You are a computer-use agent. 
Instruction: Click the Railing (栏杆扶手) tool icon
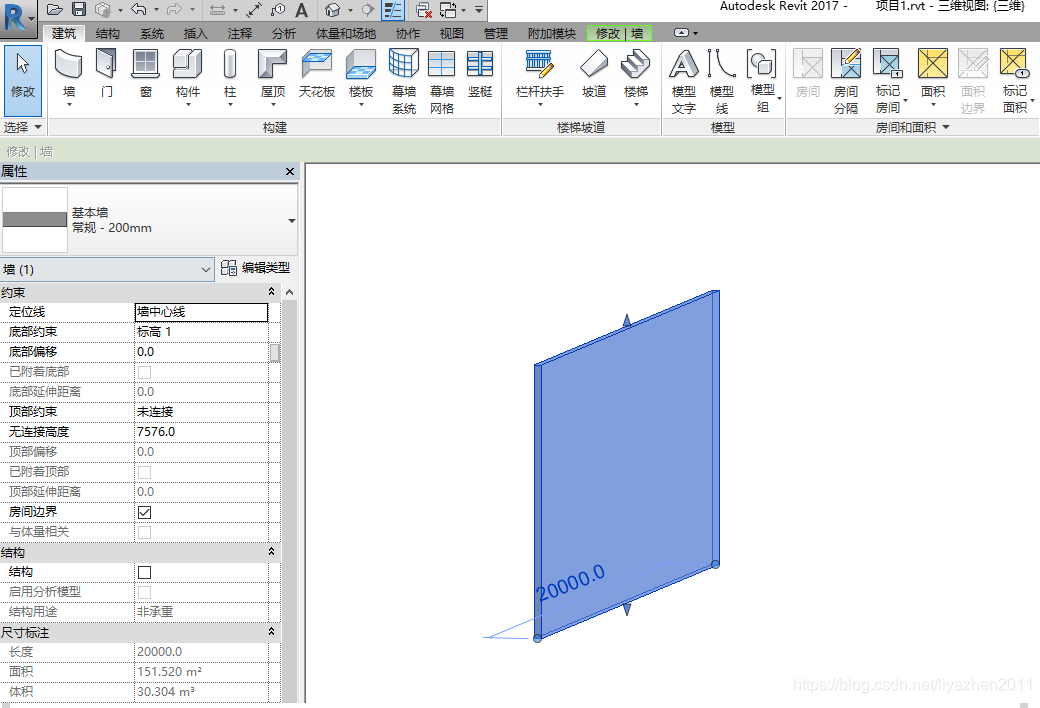pos(540,66)
